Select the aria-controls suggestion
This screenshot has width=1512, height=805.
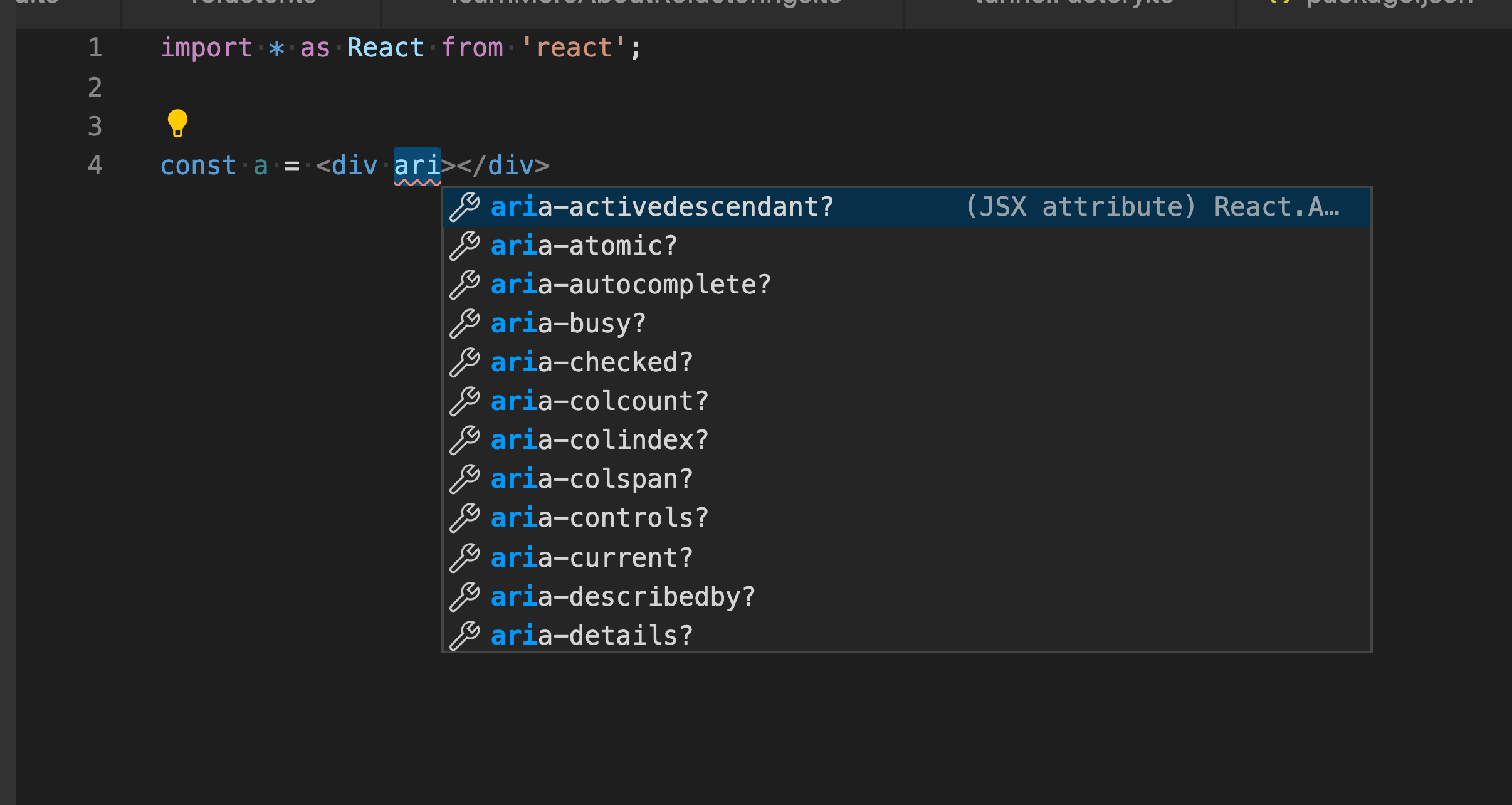point(599,517)
